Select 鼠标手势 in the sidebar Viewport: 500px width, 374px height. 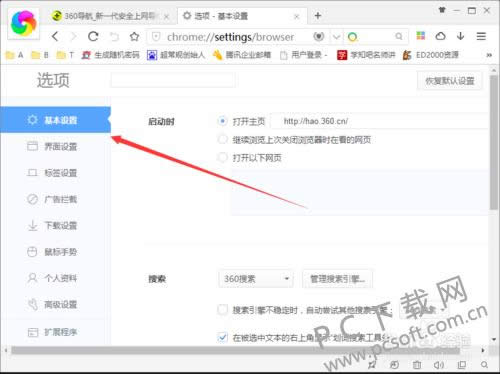point(55,252)
